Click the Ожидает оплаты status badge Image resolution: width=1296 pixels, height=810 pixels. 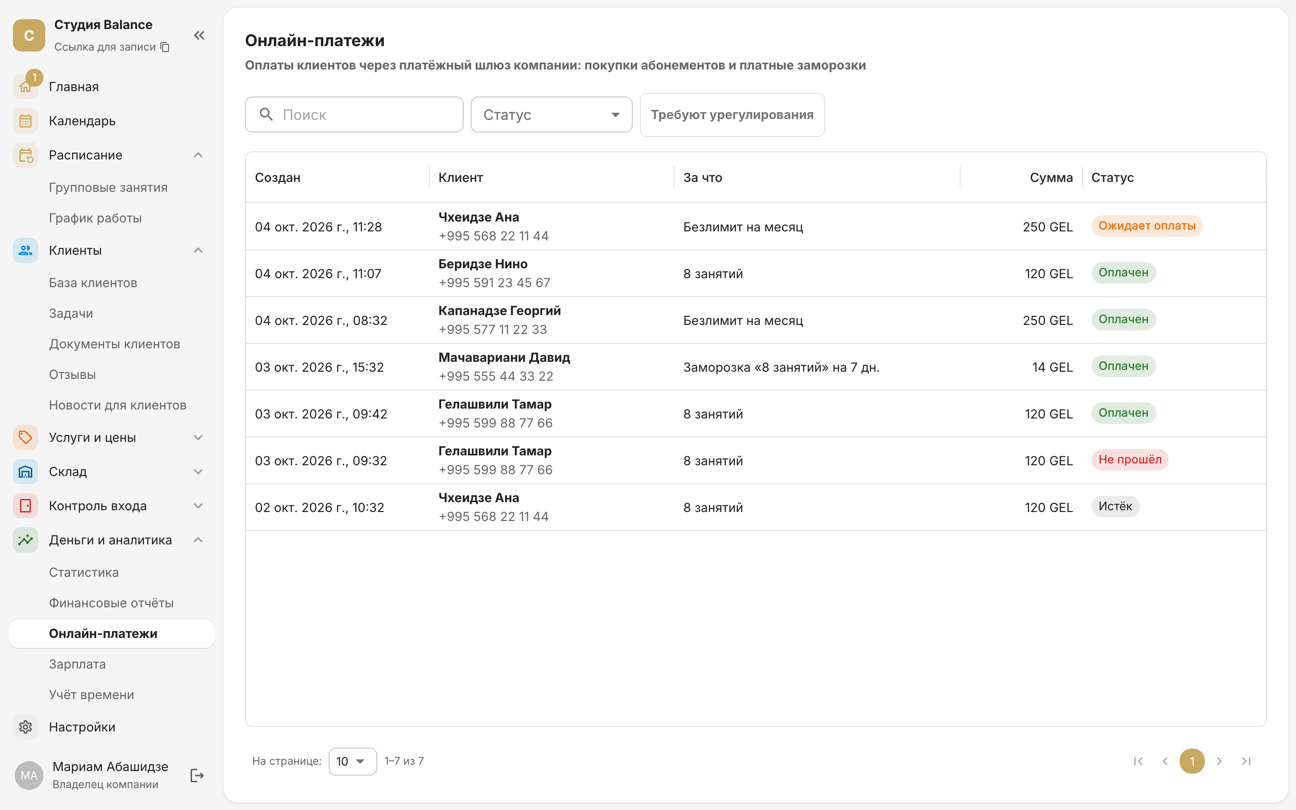1147,226
